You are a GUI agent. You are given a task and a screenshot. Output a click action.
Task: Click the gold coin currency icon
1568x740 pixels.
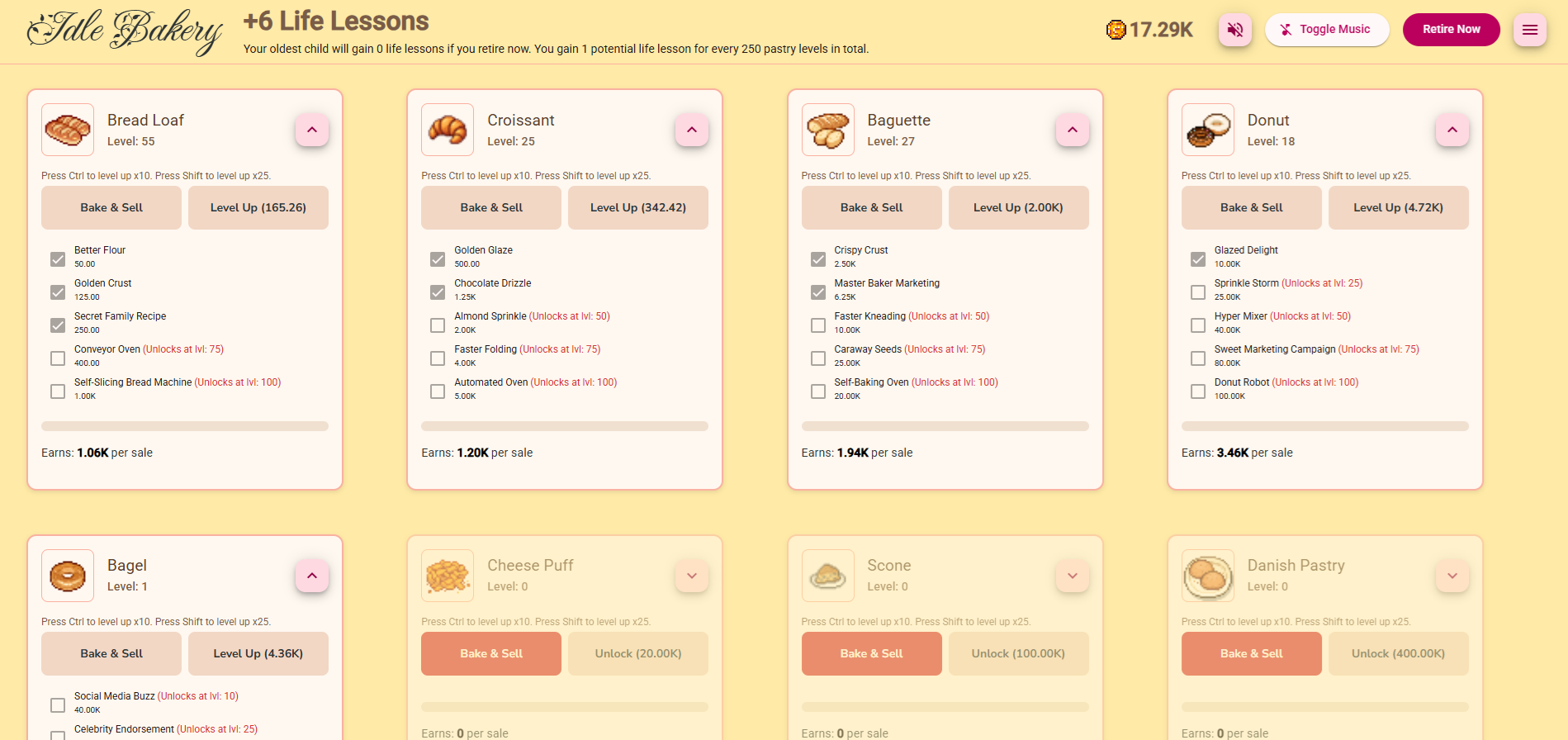coord(1116,29)
